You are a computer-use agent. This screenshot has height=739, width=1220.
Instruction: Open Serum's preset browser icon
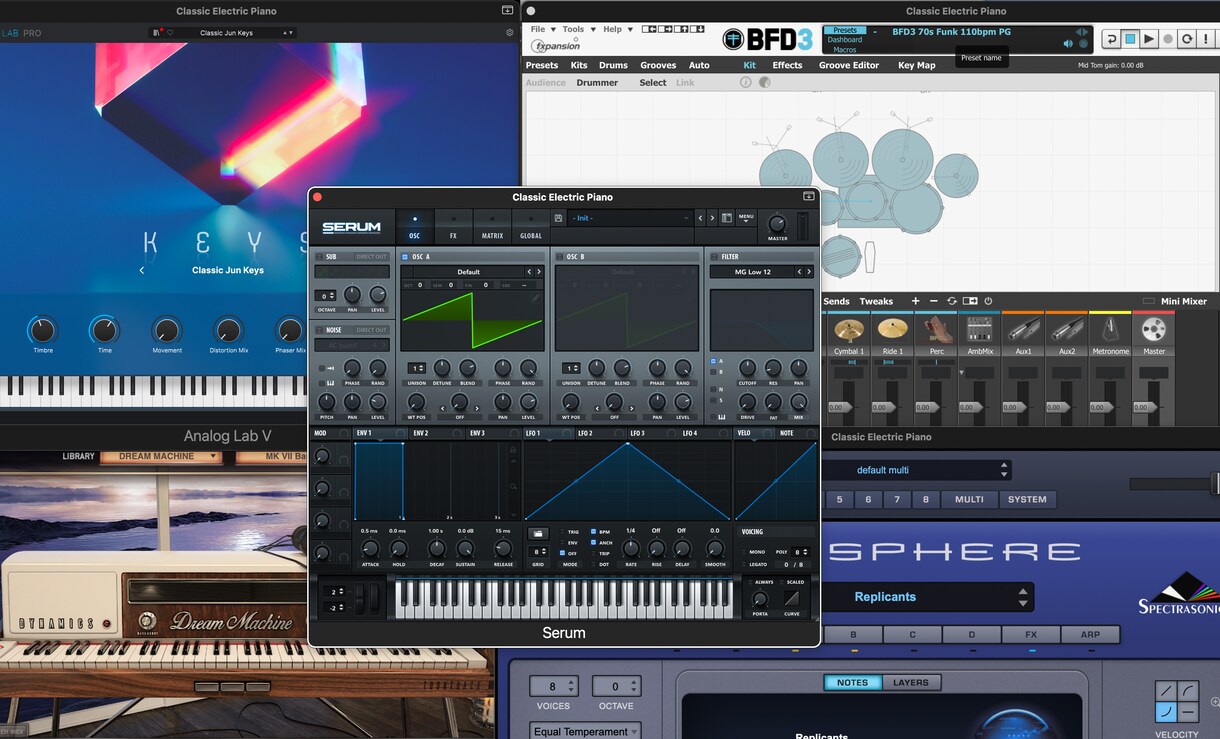coord(727,218)
